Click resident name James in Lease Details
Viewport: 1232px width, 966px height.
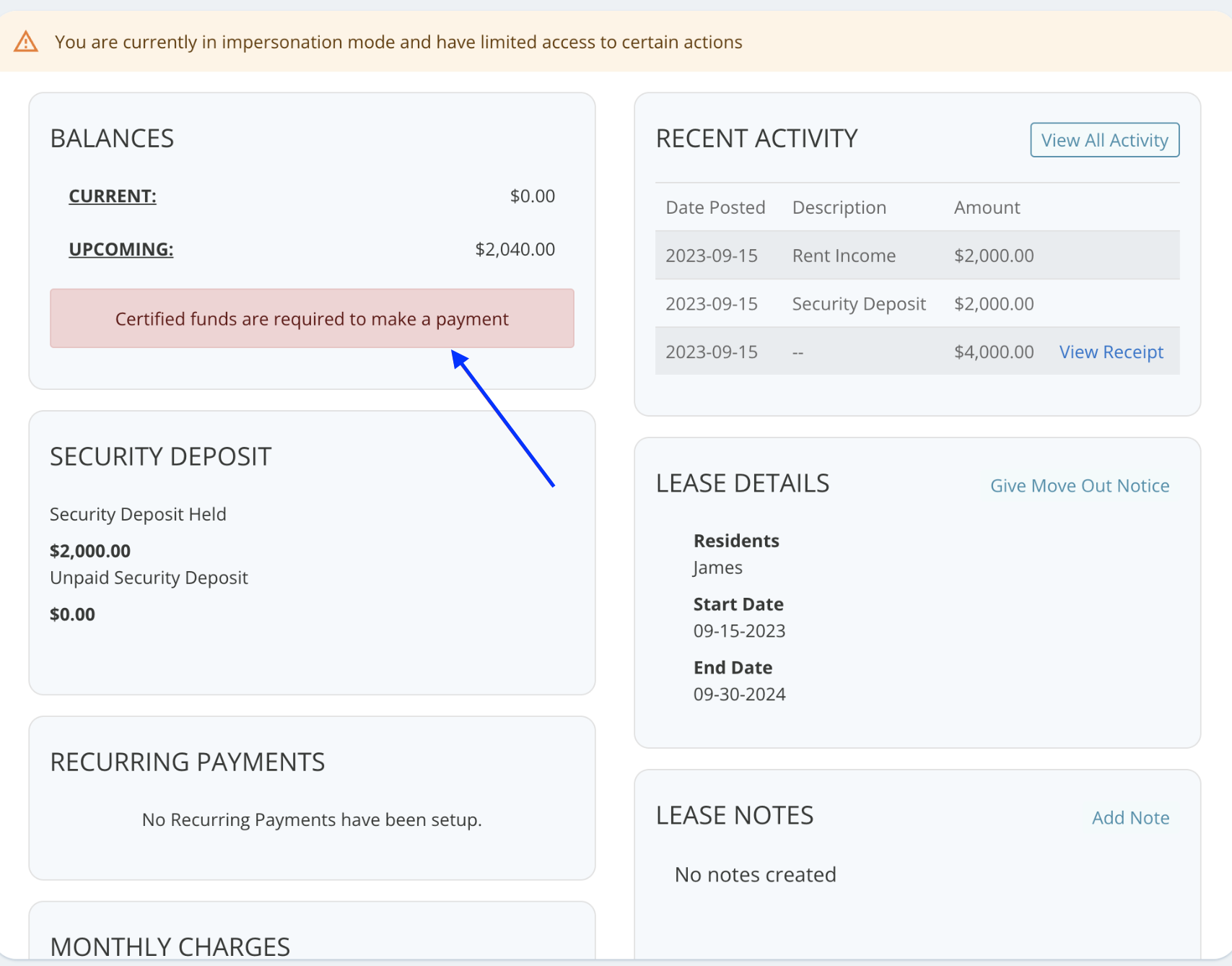click(717, 568)
